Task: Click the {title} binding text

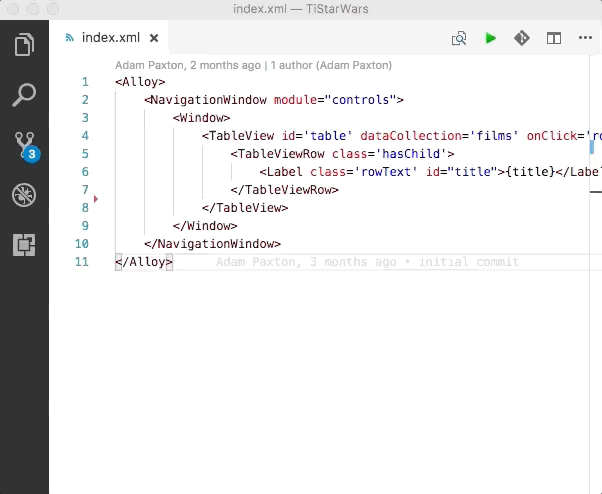Action: tap(530, 172)
